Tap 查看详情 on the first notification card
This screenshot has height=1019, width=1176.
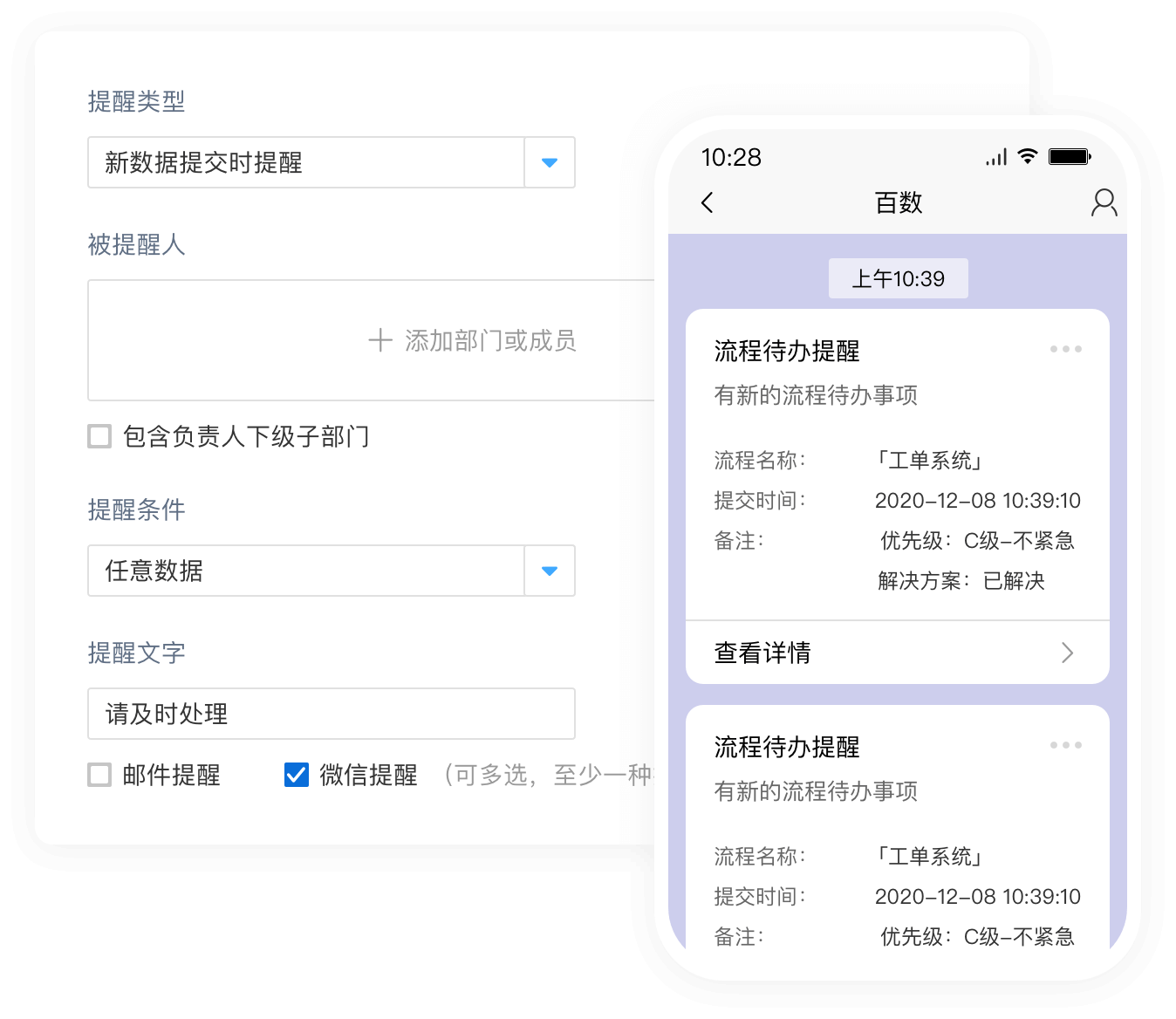[898, 653]
